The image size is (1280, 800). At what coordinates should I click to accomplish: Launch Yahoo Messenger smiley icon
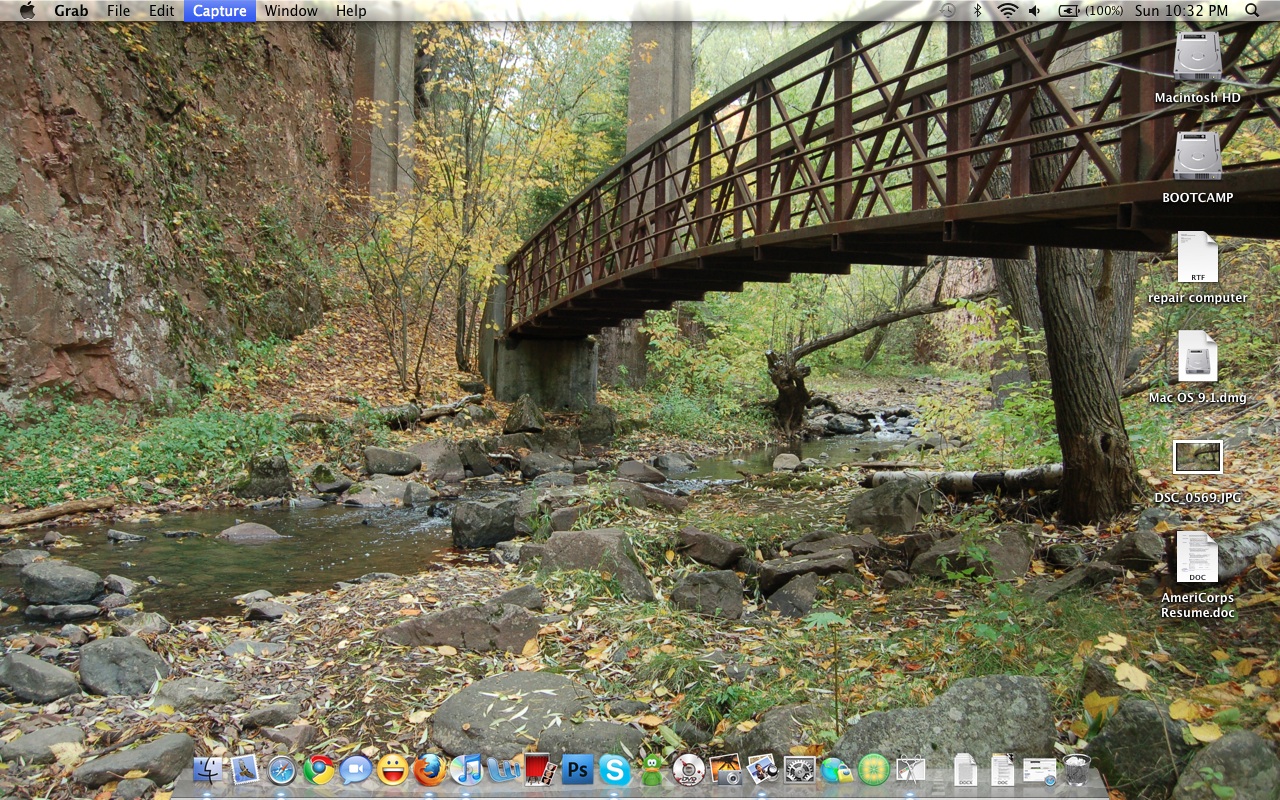(x=393, y=769)
